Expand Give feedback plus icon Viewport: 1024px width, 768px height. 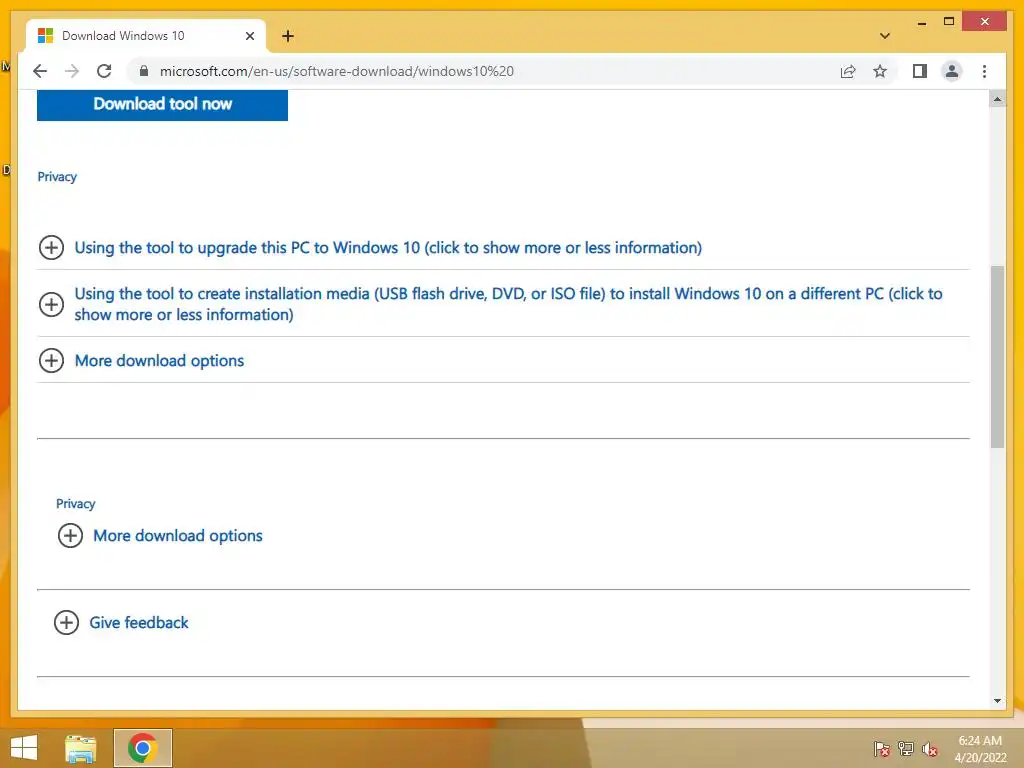[x=66, y=622]
